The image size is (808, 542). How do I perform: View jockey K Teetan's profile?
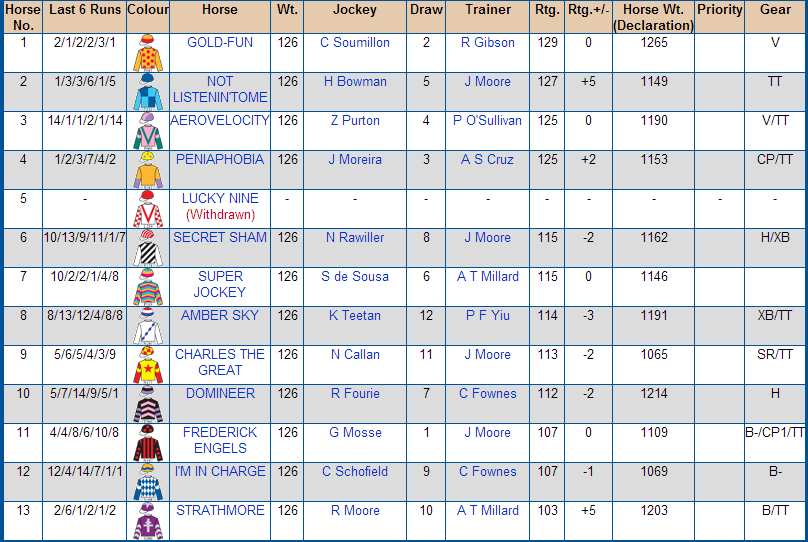[x=355, y=315]
